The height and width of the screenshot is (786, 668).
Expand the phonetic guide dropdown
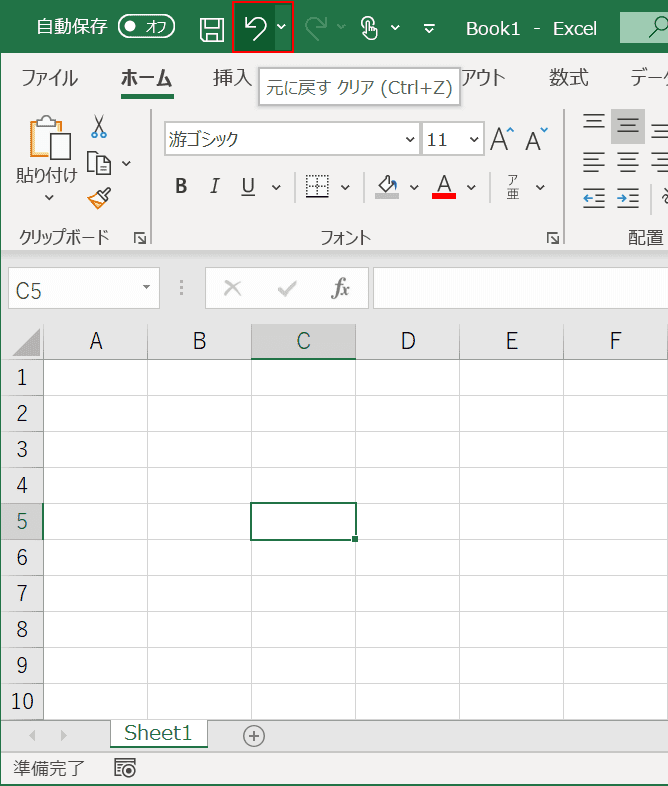click(540, 187)
